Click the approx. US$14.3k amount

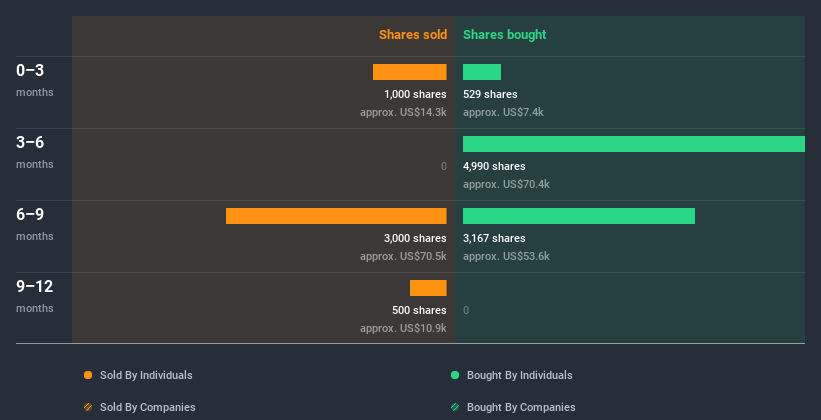(x=403, y=113)
